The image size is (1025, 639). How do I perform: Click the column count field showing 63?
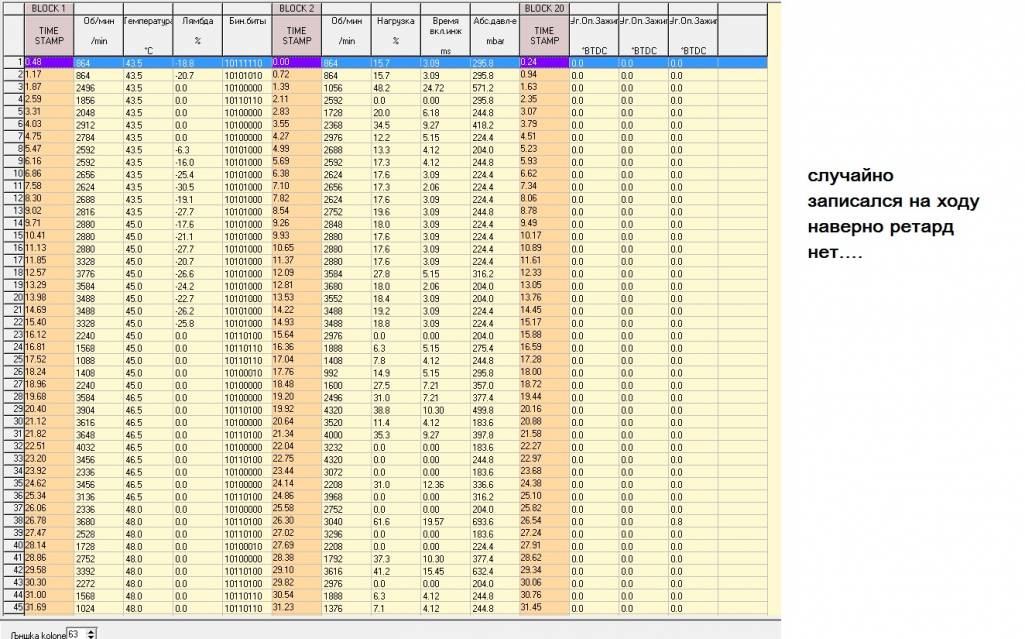(78, 633)
